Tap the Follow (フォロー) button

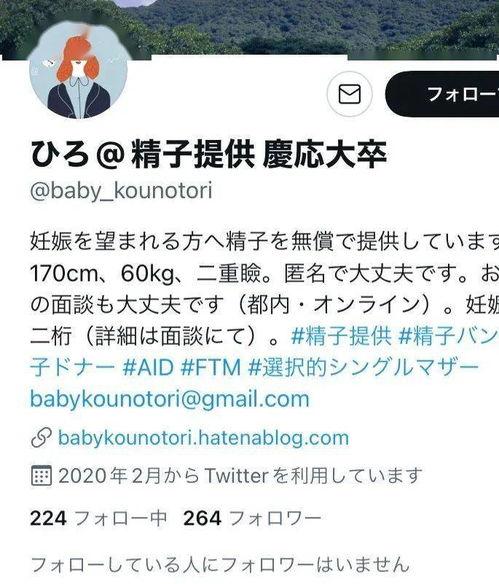[442, 94]
